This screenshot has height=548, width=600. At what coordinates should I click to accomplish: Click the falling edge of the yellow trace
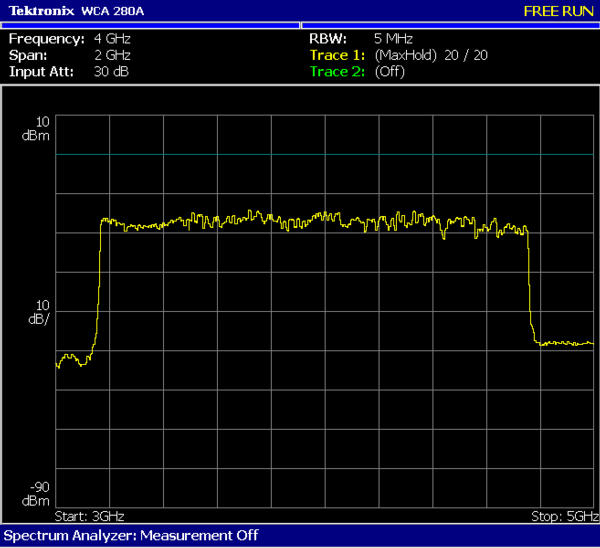click(x=529, y=290)
